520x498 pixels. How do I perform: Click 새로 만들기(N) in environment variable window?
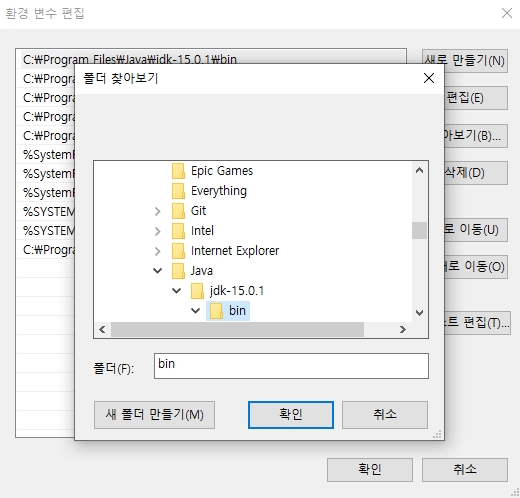pyautogui.click(x=465, y=61)
